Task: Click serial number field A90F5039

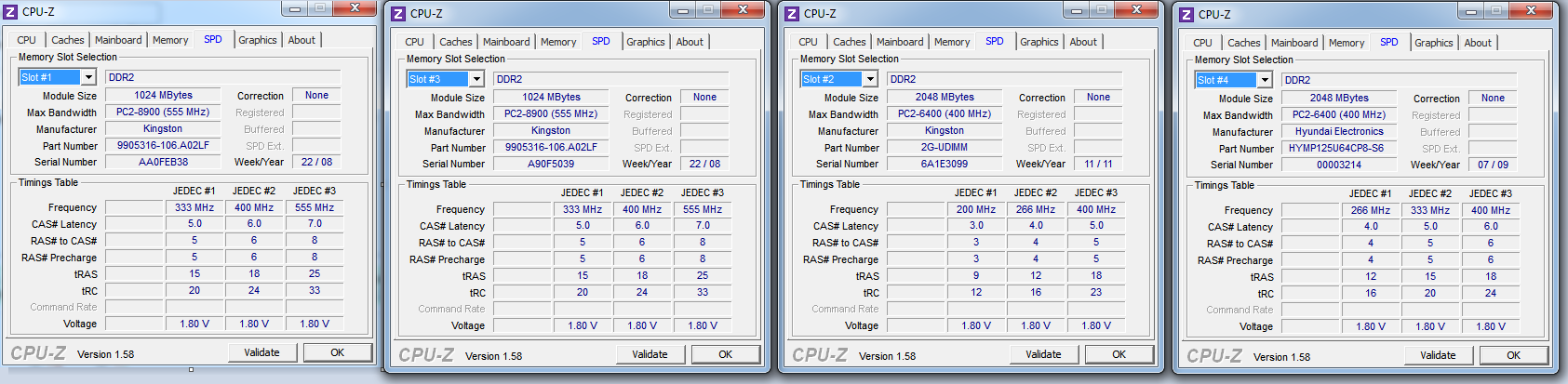Action: click(x=551, y=164)
